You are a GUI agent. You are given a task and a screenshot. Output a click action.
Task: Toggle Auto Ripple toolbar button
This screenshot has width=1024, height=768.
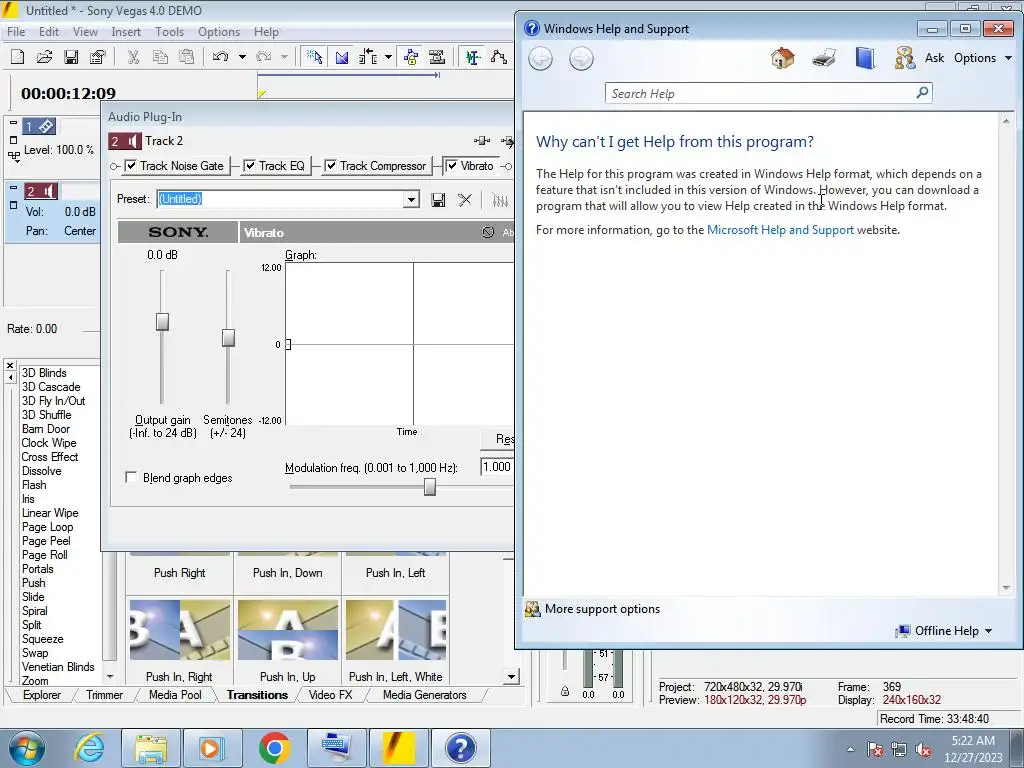click(368, 57)
